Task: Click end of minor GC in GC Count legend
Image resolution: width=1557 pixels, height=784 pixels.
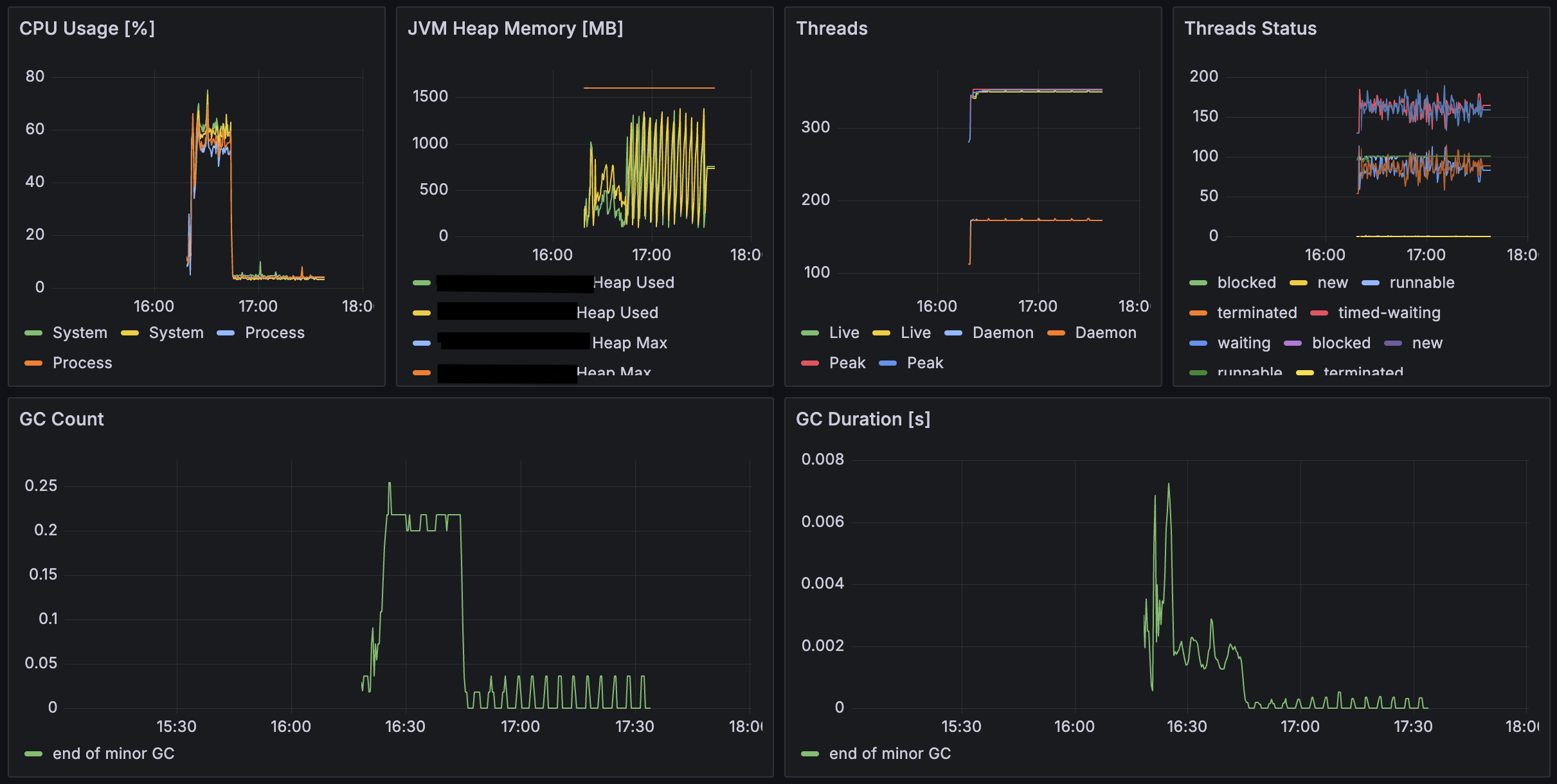Action: [113, 754]
